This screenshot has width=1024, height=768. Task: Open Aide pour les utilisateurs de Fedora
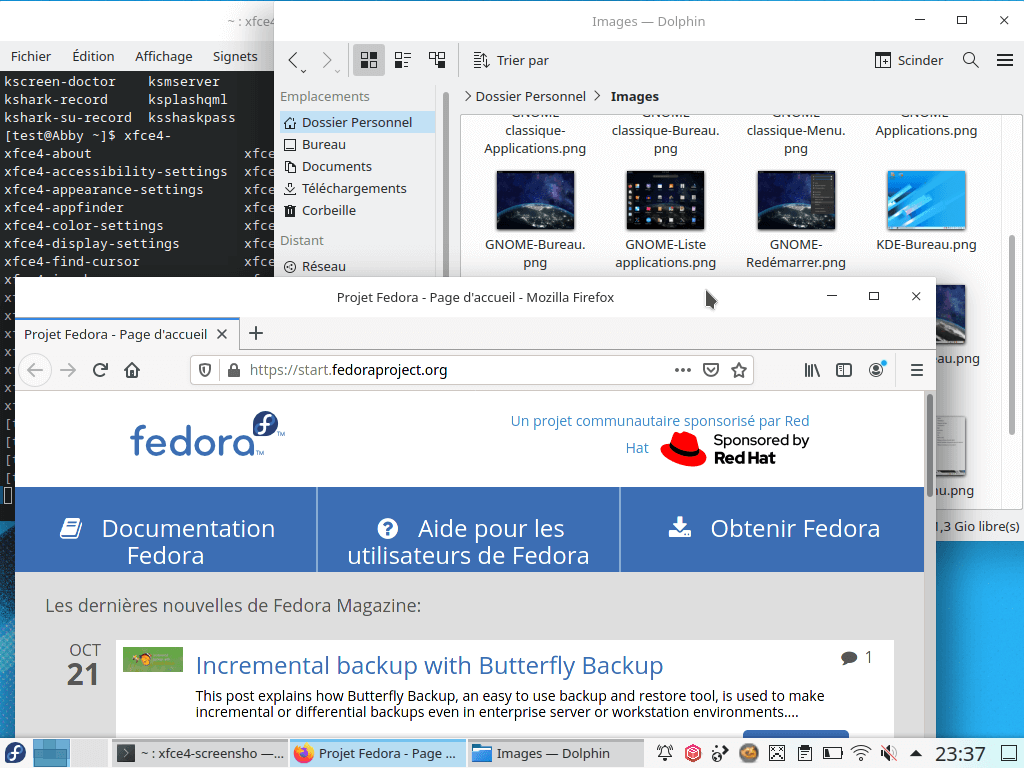[x=468, y=530]
